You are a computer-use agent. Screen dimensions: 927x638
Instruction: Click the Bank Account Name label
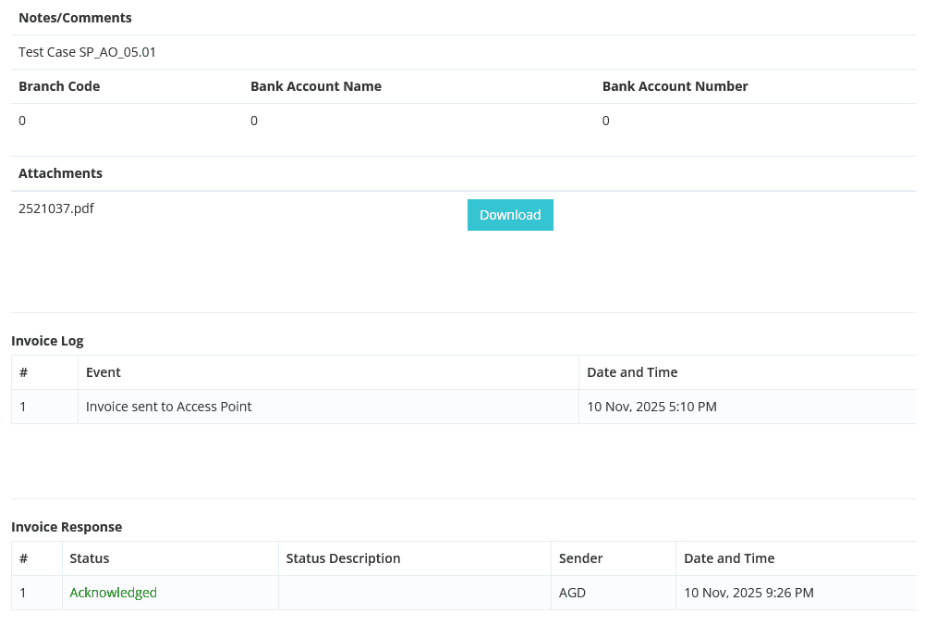pyautogui.click(x=316, y=86)
